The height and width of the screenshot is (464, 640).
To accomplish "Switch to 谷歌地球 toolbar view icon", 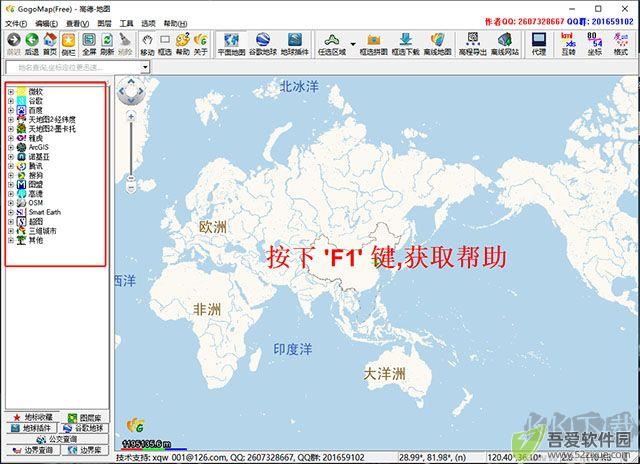I will (x=263, y=44).
